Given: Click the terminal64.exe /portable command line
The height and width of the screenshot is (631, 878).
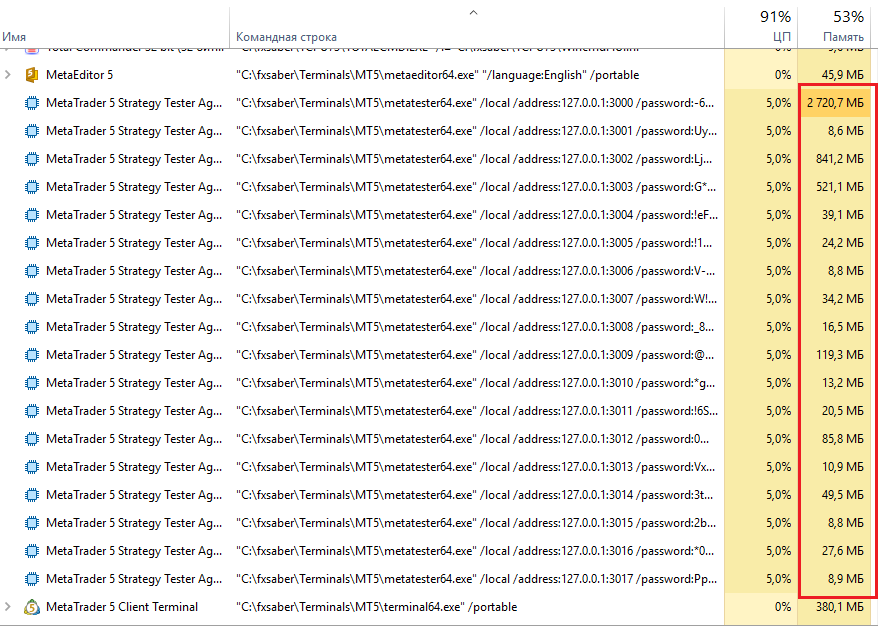Looking at the screenshot, I should (376, 607).
